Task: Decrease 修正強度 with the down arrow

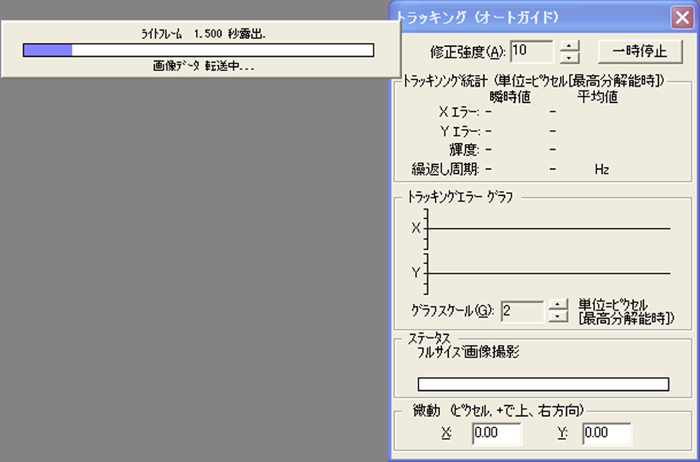Action: tap(569, 57)
